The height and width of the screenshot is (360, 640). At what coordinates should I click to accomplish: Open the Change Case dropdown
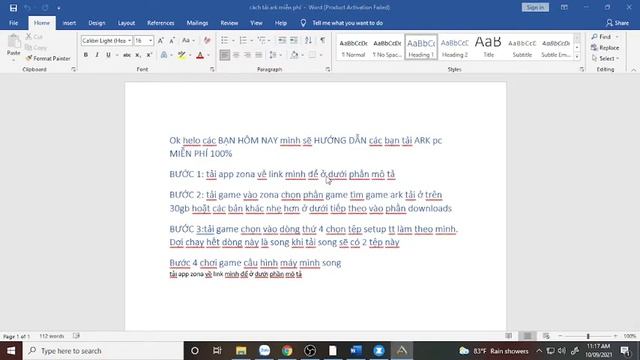pyautogui.click(x=188, y=40)
